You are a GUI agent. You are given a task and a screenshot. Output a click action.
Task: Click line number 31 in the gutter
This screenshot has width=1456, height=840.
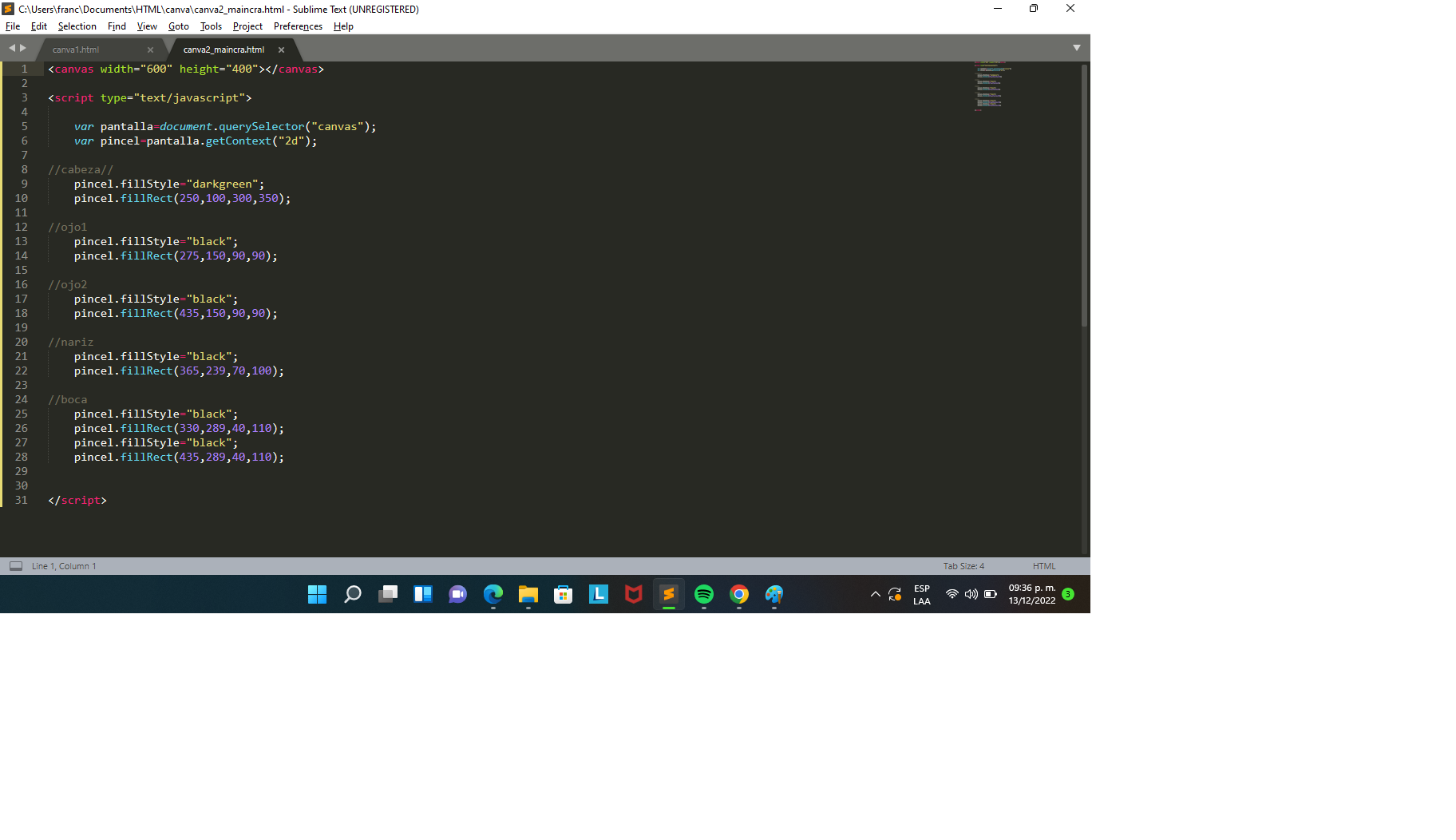[22, 501]
